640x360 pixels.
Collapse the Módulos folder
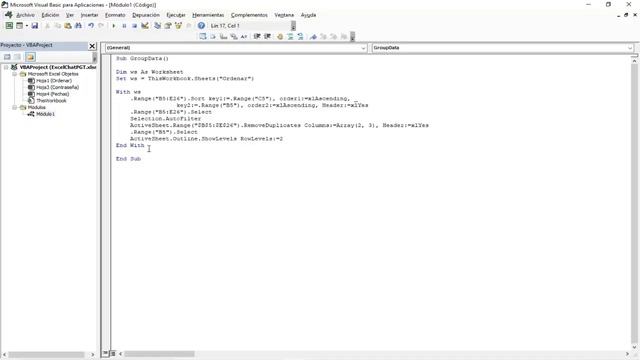click(14, 107)
